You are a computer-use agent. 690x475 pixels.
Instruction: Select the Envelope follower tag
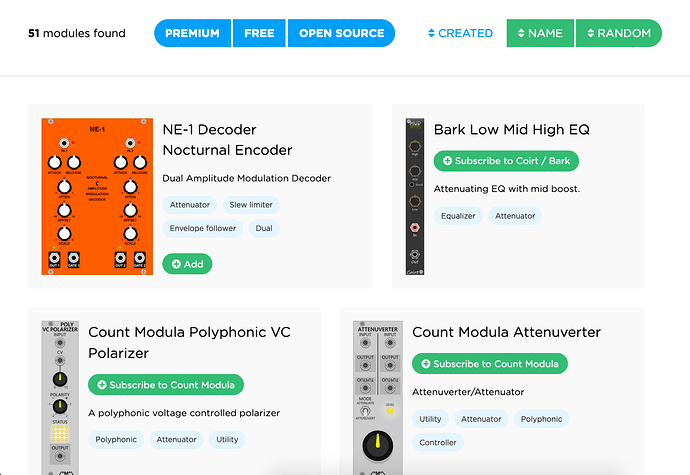point(203,228)
